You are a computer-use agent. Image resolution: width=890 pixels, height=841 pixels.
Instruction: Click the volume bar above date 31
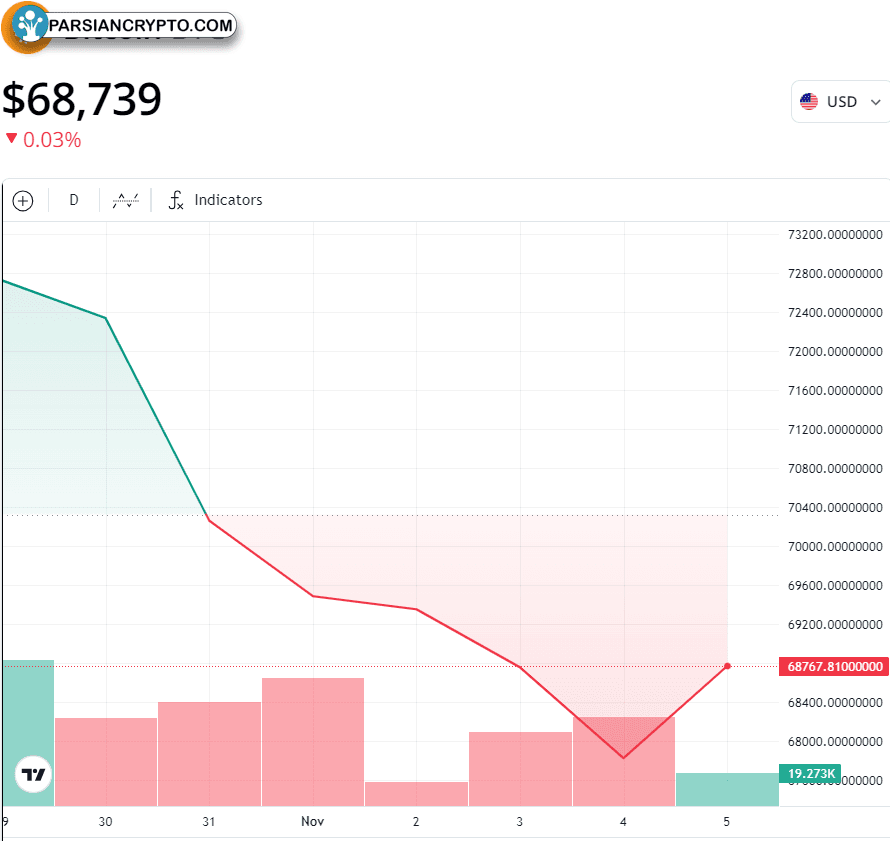209,754
